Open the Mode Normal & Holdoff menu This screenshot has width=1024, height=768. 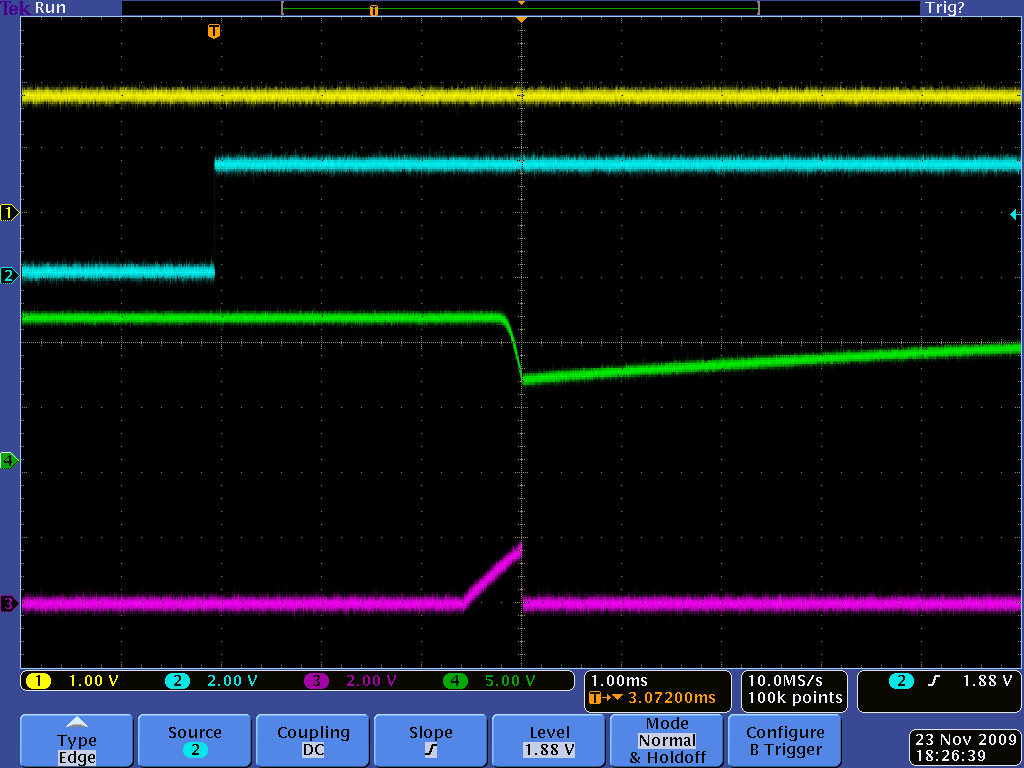pyautogui.click(x=666, y=741)
